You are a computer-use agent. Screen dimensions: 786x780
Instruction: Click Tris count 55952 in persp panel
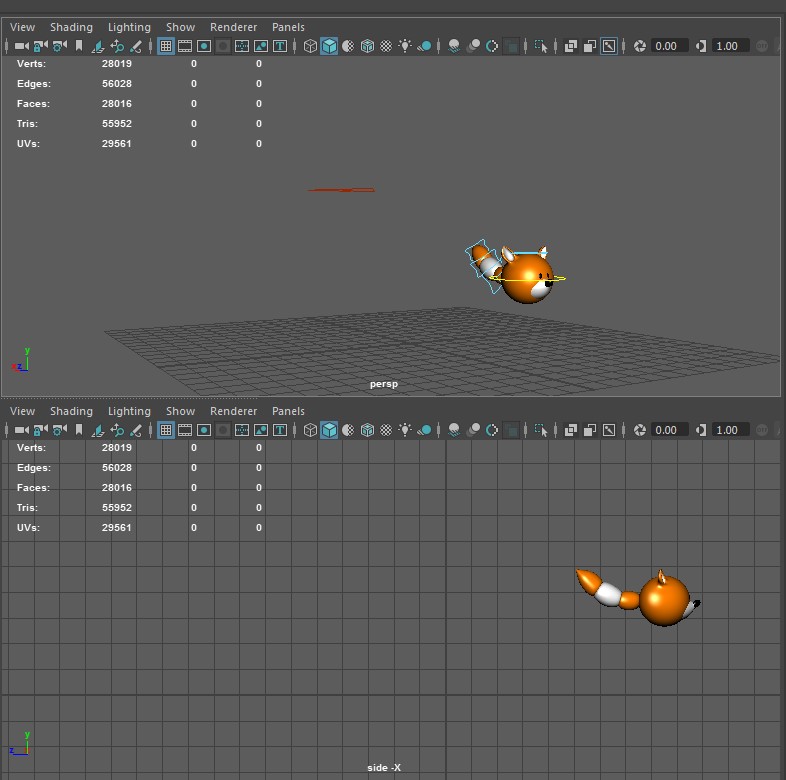(117, 124)
